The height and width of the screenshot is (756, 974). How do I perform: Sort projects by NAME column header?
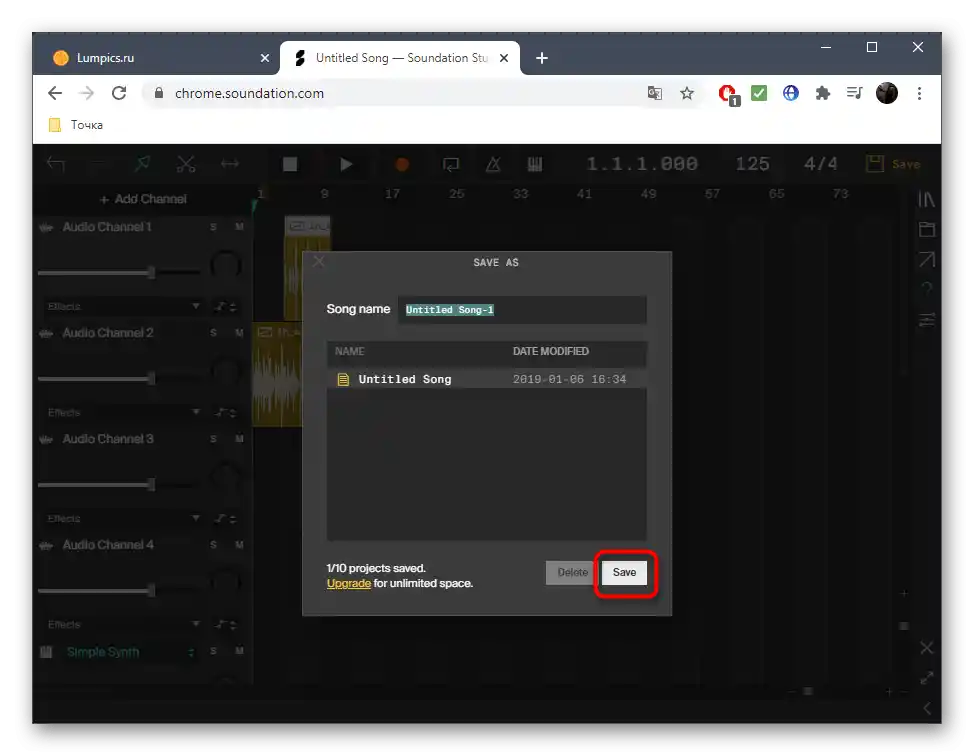[x=349, y=351]
